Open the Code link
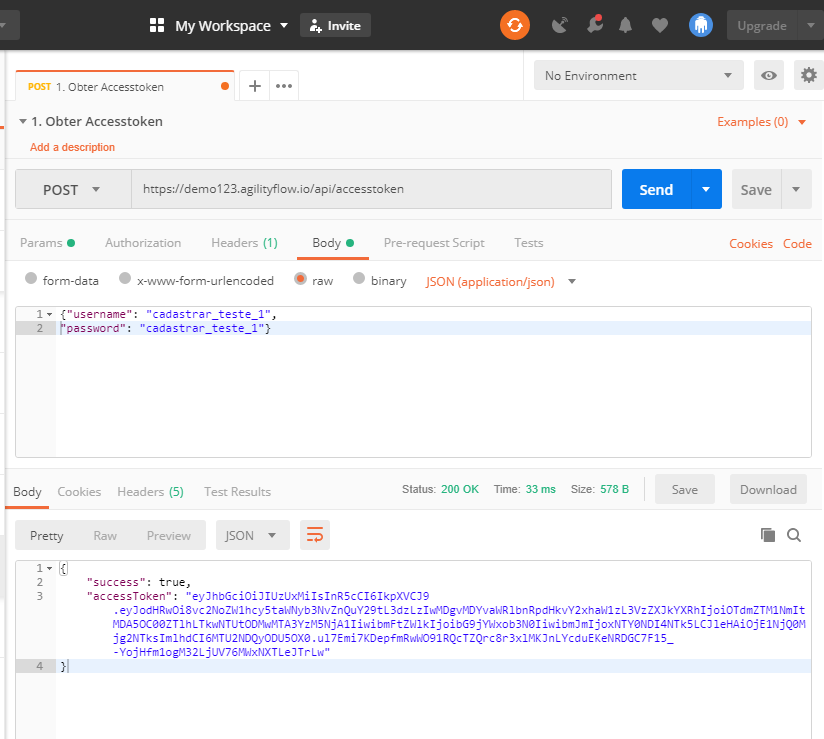824x739 pixels. (x=797, y=244)
